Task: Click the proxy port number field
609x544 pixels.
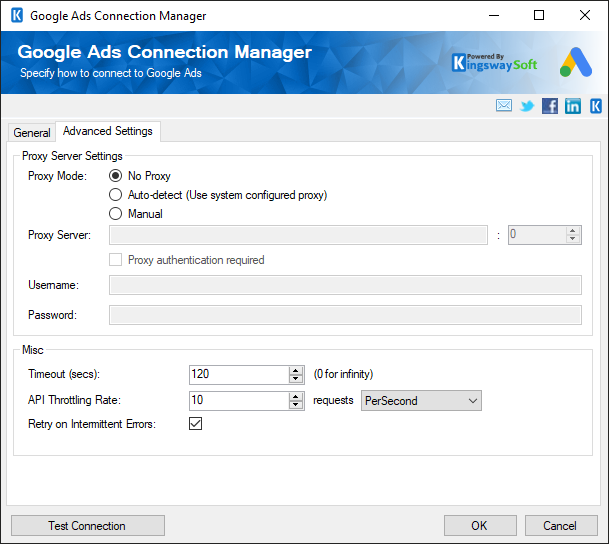Action: click(537, 235)
